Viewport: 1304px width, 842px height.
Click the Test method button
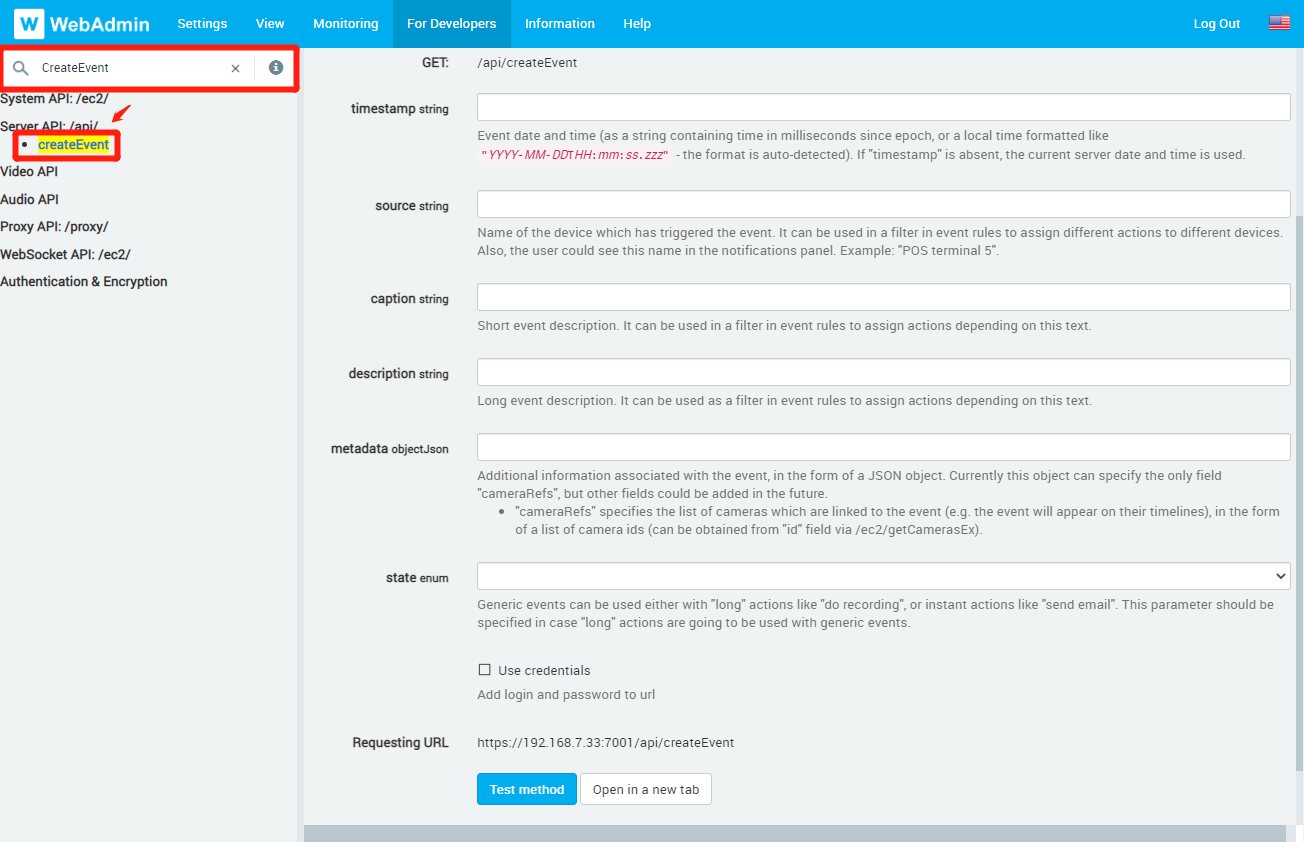(527, 789)
